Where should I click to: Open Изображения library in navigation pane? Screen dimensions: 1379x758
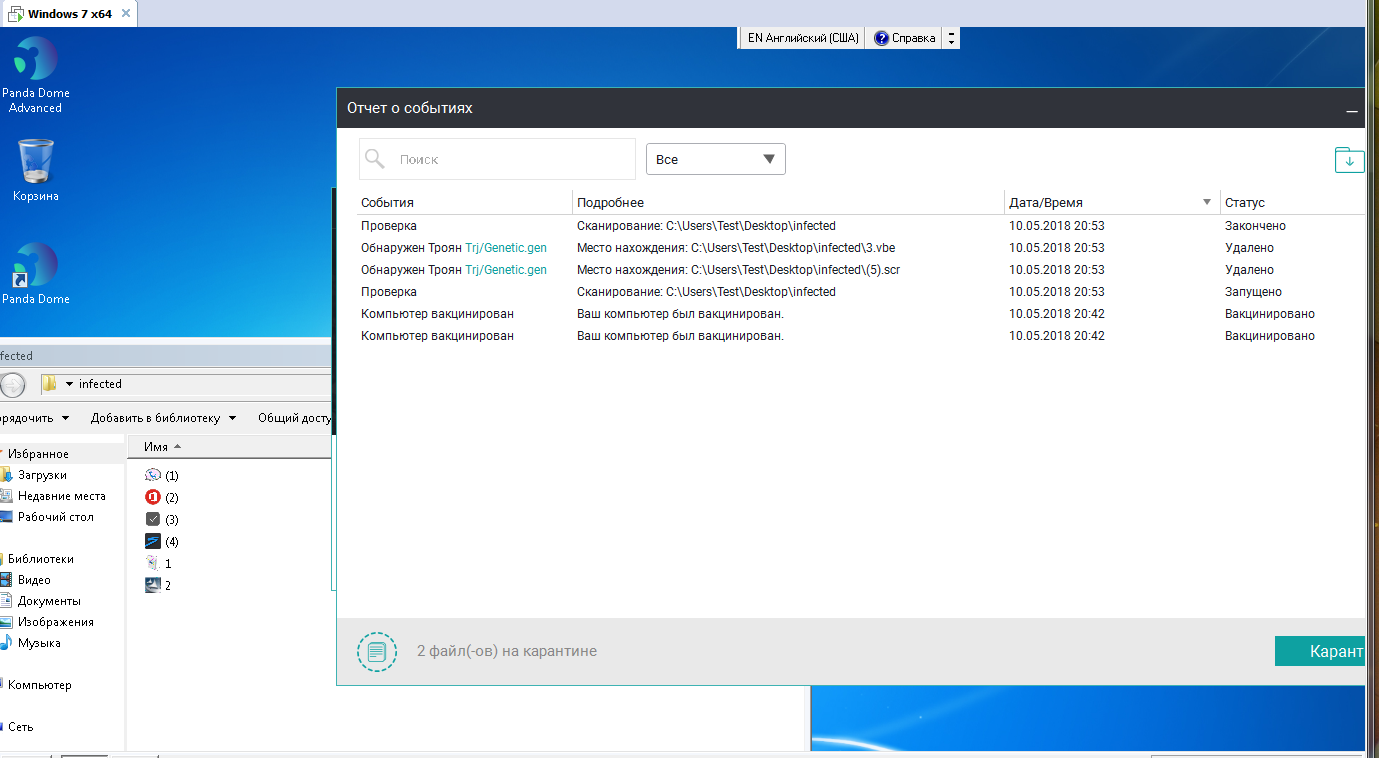point(55,622)
